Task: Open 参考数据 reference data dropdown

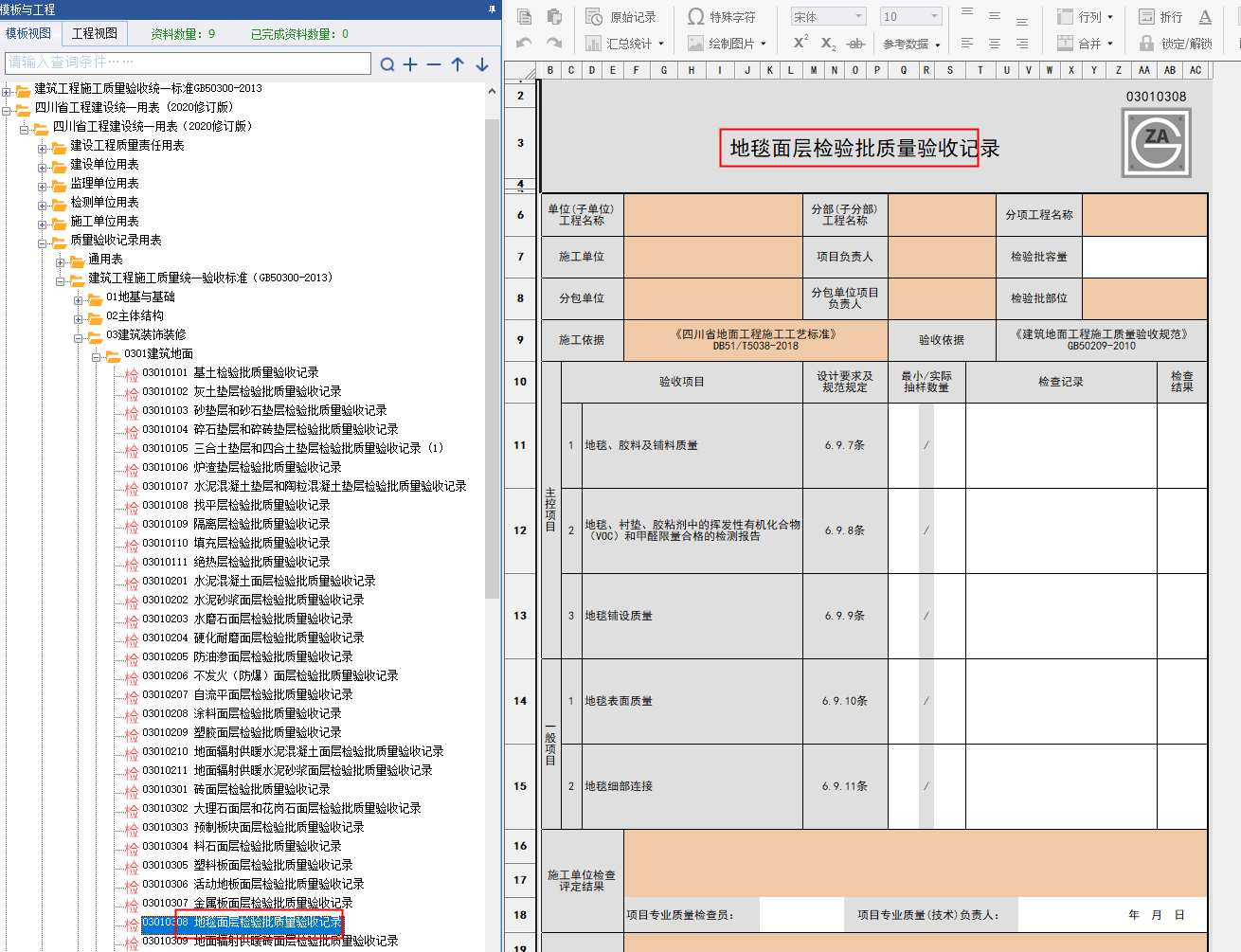Action: (911, 44)
